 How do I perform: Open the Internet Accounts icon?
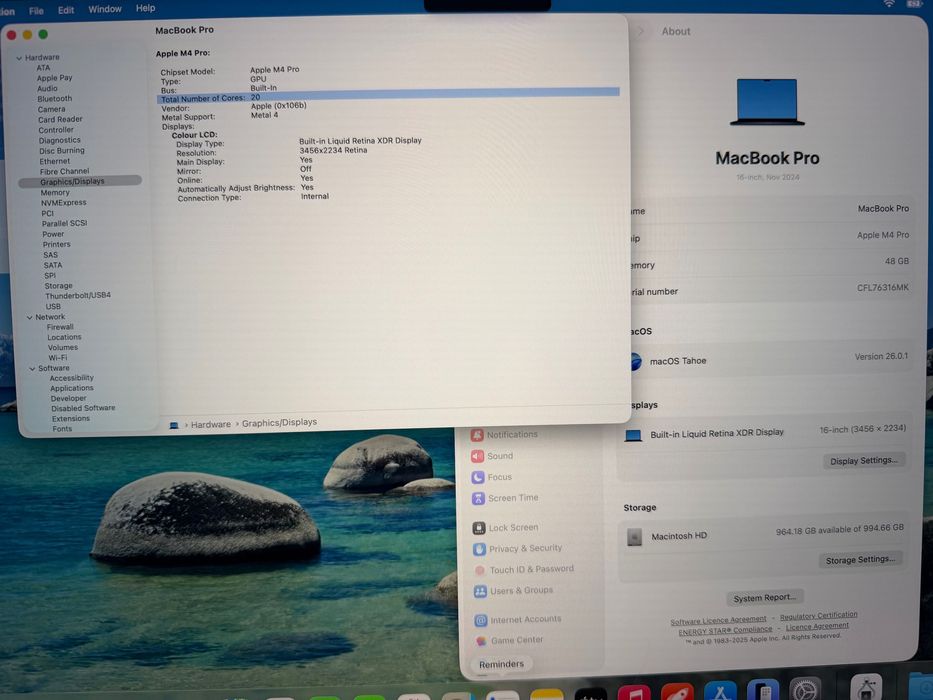tap(481, 620)
